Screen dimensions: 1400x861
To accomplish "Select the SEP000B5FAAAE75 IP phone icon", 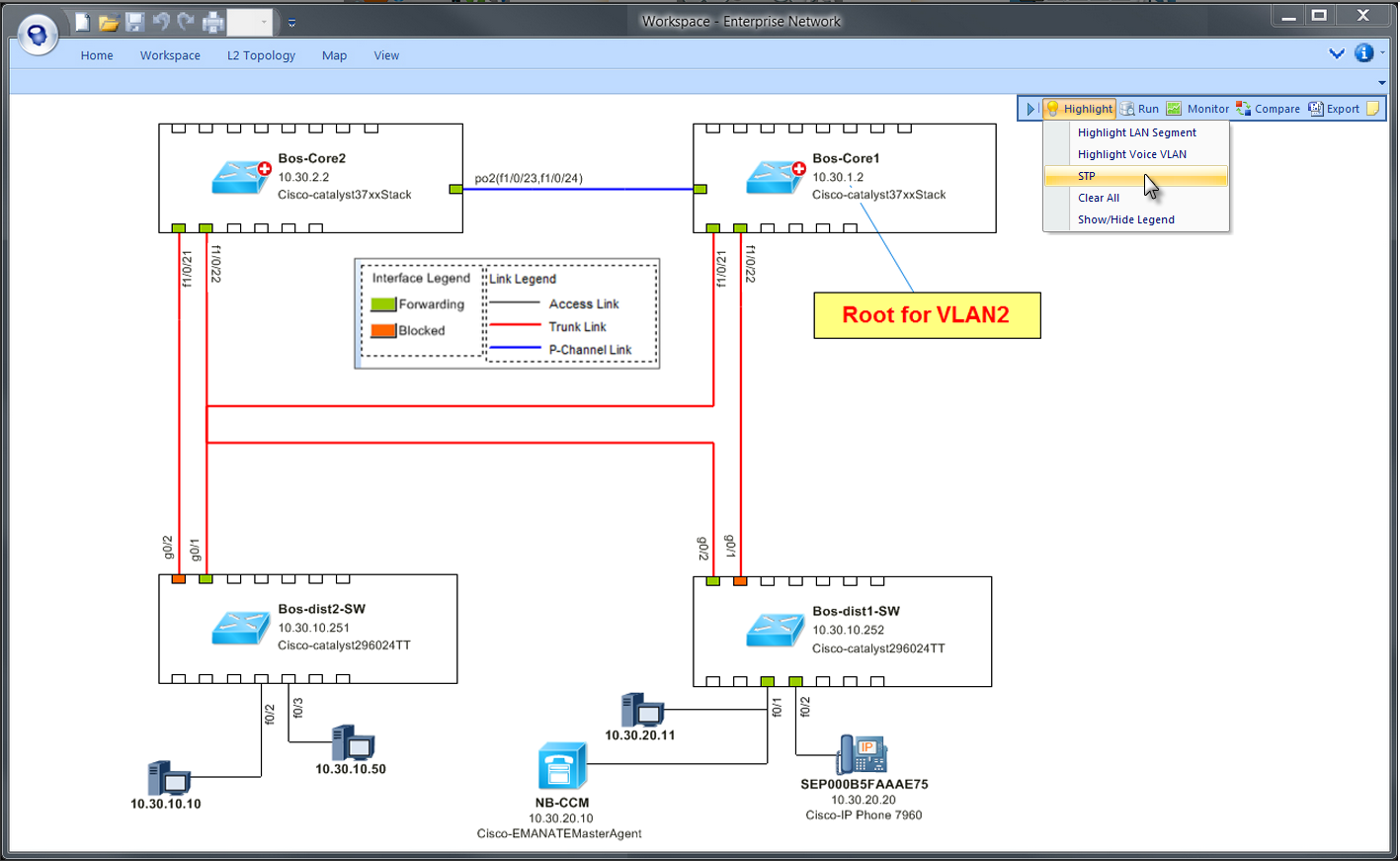I will [862, 755].
